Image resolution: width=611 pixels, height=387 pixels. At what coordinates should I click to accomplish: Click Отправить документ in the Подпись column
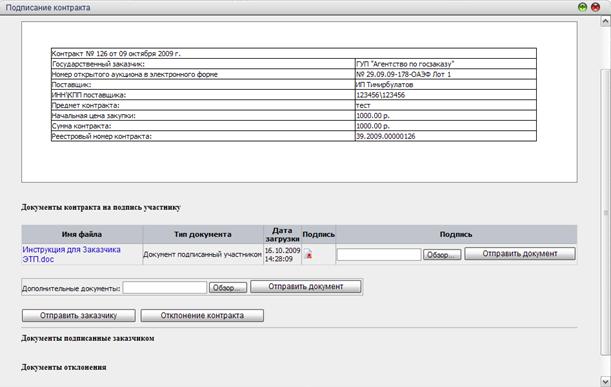[x=520, y=254]
